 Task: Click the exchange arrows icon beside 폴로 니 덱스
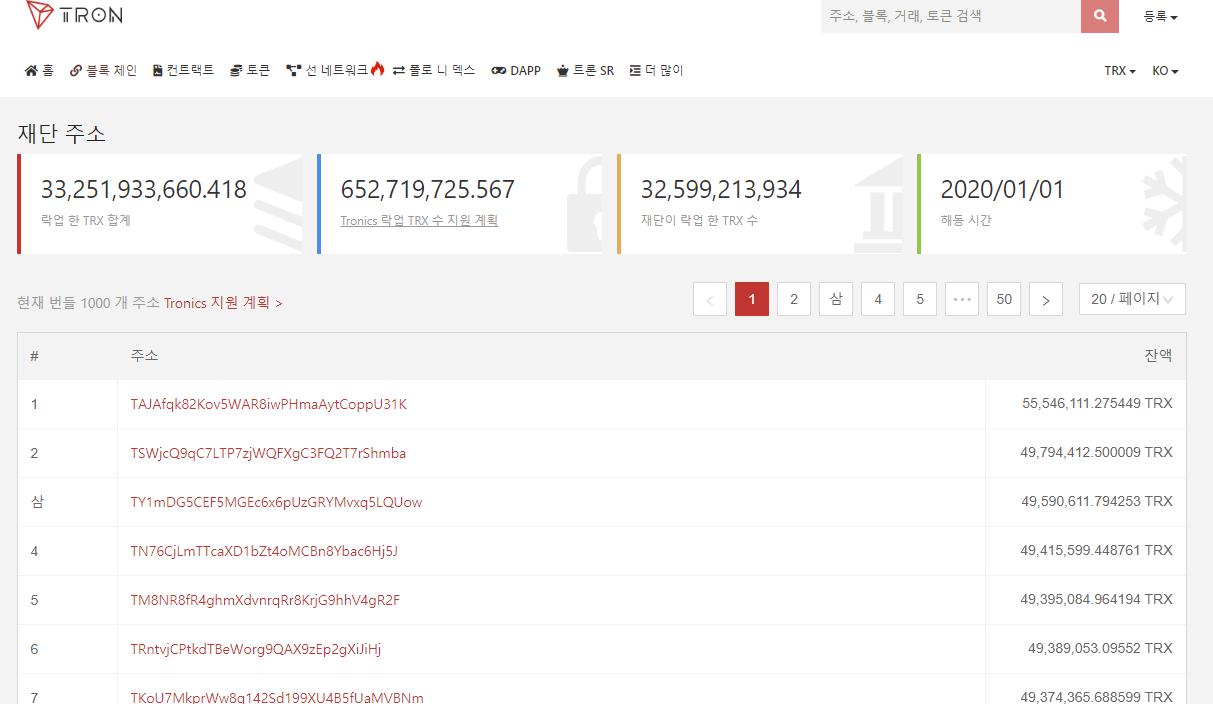pyautogui.click(x=399, y=71)
